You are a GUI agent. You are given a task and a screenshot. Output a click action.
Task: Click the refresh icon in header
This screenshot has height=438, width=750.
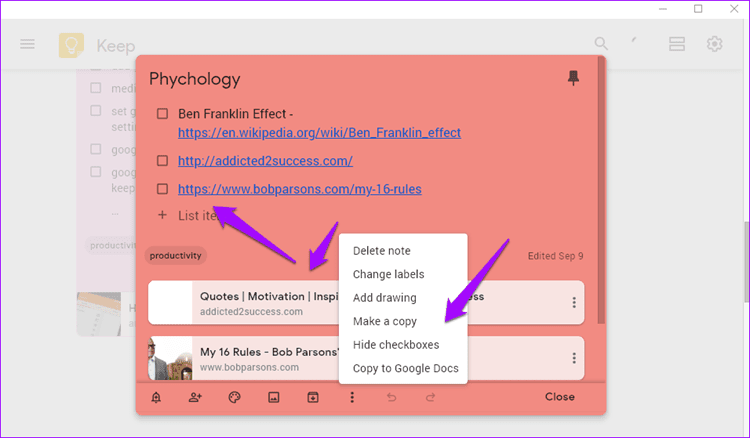click(634, 41)
